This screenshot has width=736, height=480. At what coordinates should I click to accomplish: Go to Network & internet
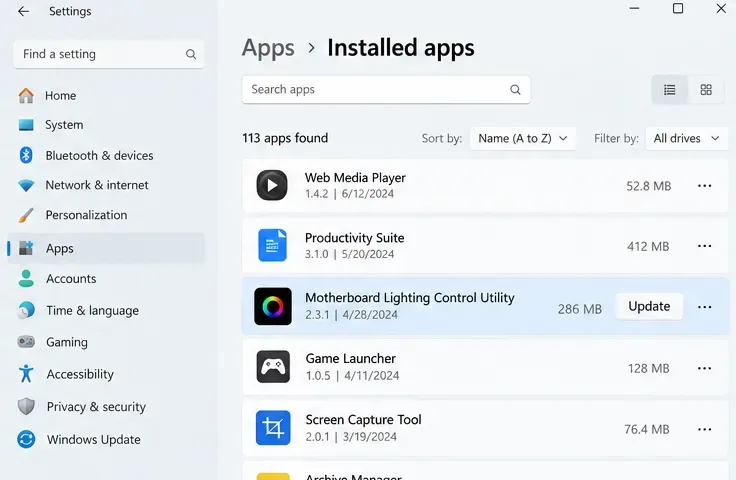pos(107,185)
